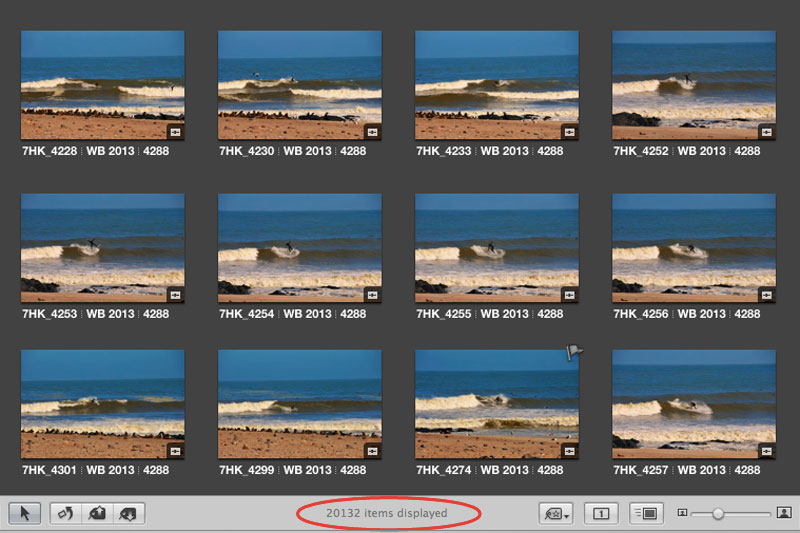Click the large thumbnail size icon
Viewport: 800px width, 533px height.
(x=784, y=513)
